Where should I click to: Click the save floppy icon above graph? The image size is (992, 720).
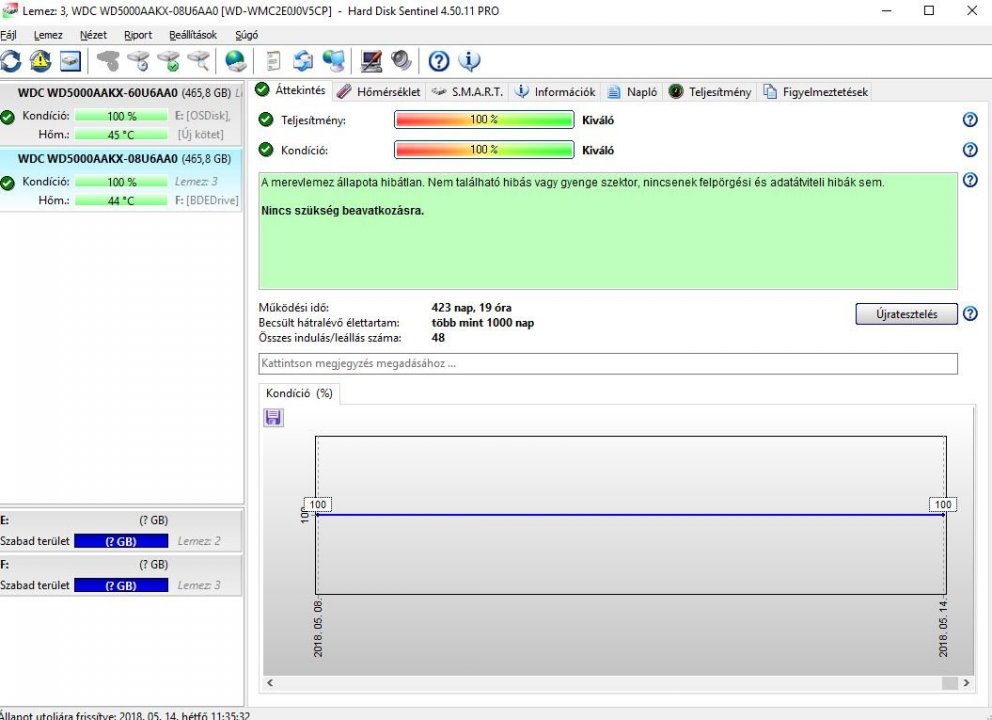[x=273, y=418]
